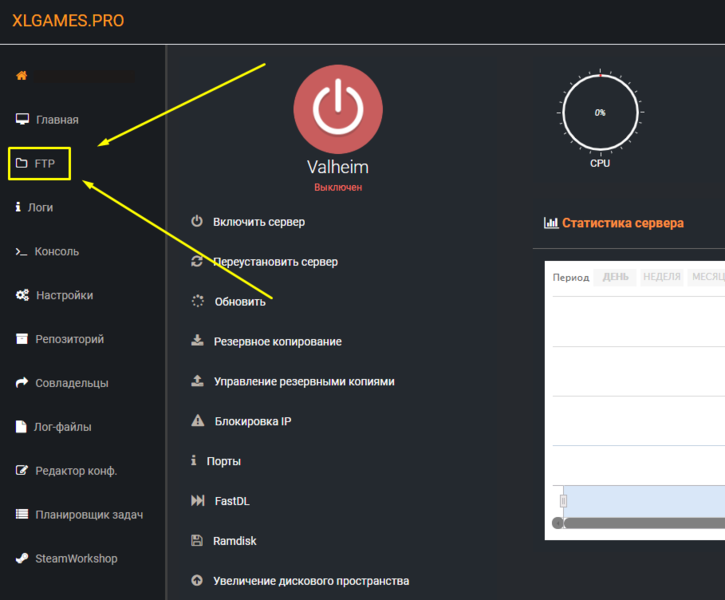Click the XLGAMES.PRO logo
The height and width of the screenshot is (600, 725).
point(68,21)
